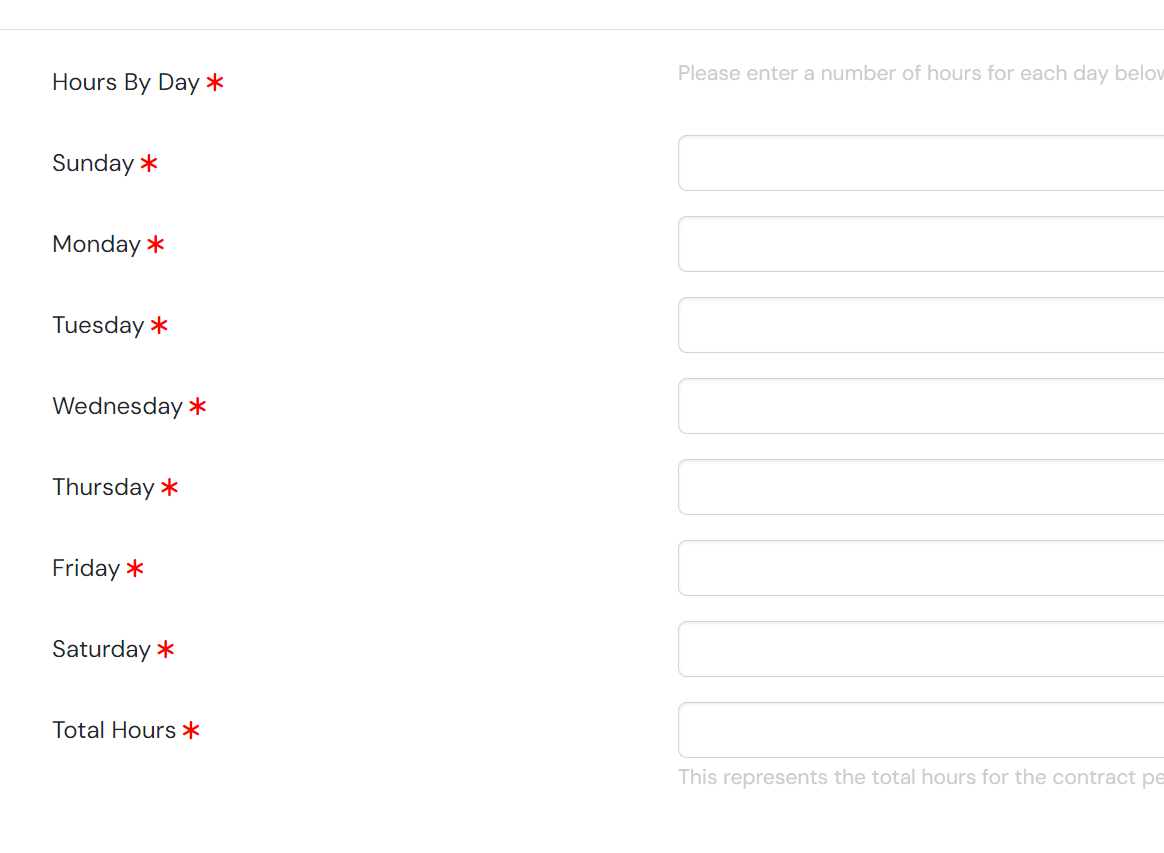Image resolution: width=1164 pixels, height=853 pixels.
Task: Click the Friday field label
Action: [86, 568]
